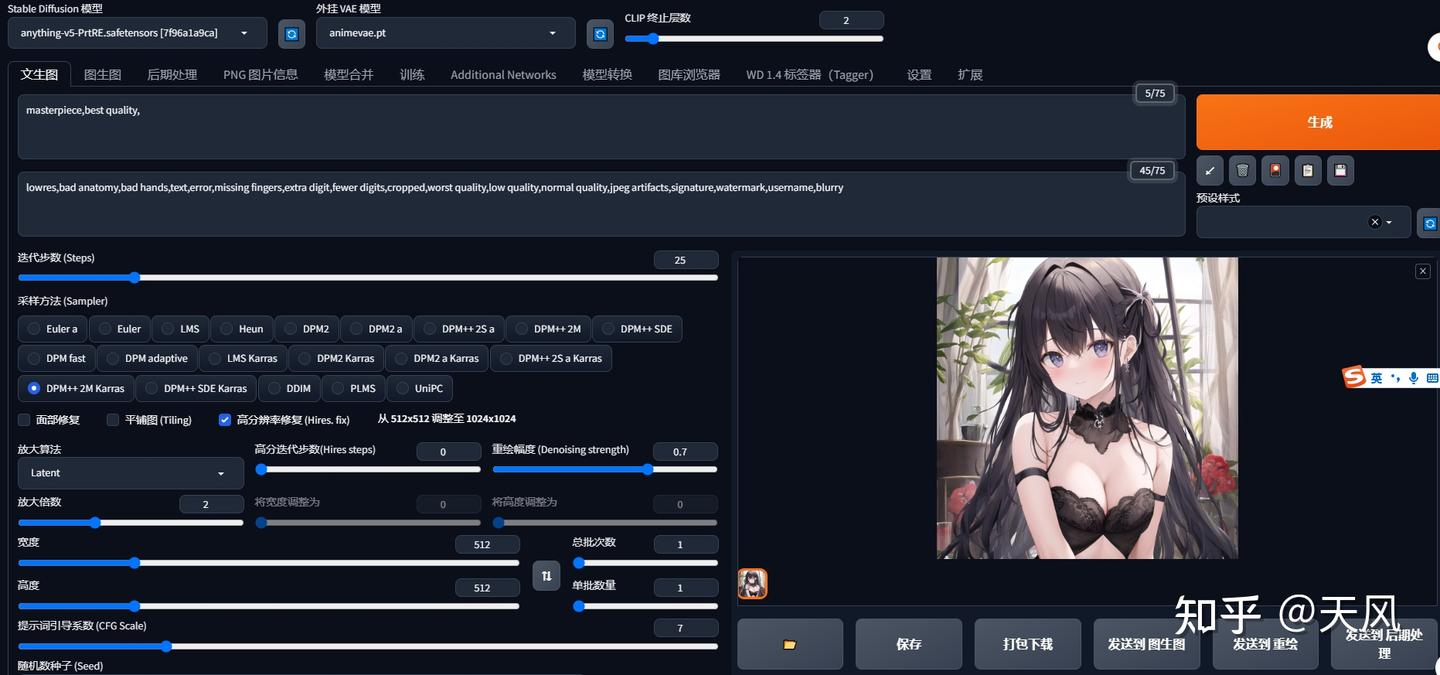Select DPM adaptive sampler
This screenshot has height=675, width=1440.
pos(147,358)
